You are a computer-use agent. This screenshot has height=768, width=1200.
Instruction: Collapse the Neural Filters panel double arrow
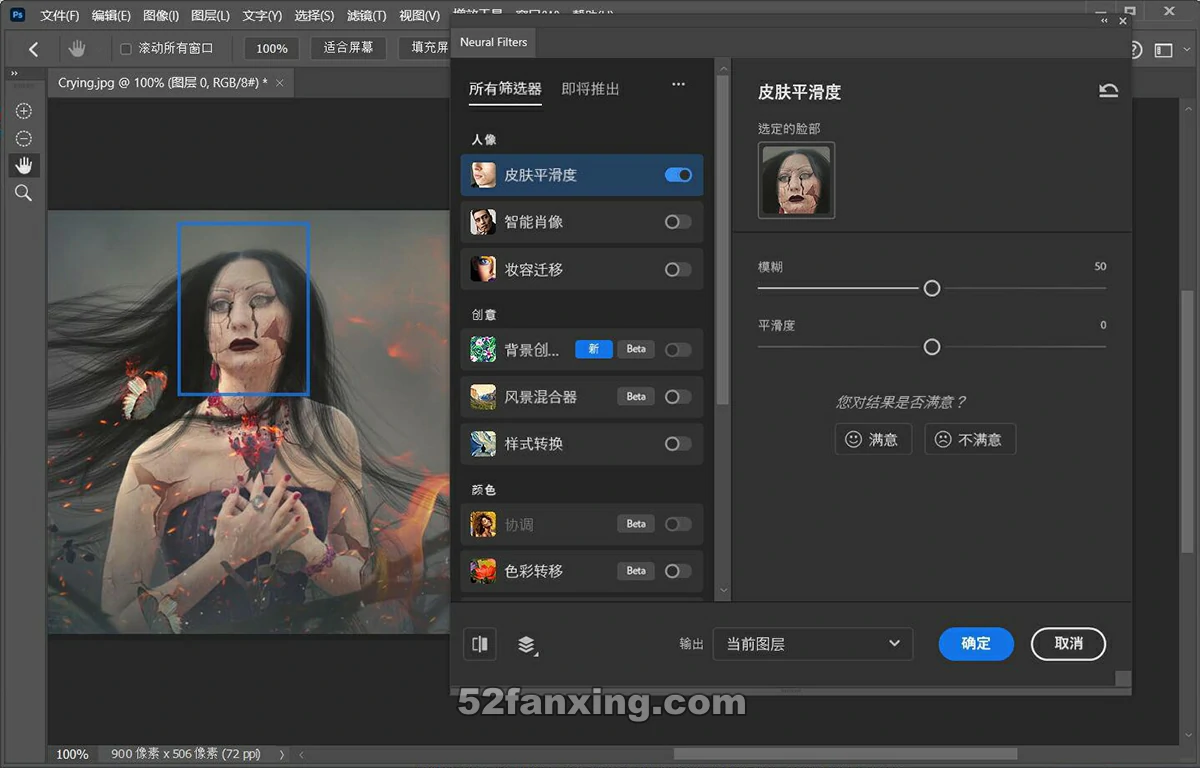tap(1104, 20)
